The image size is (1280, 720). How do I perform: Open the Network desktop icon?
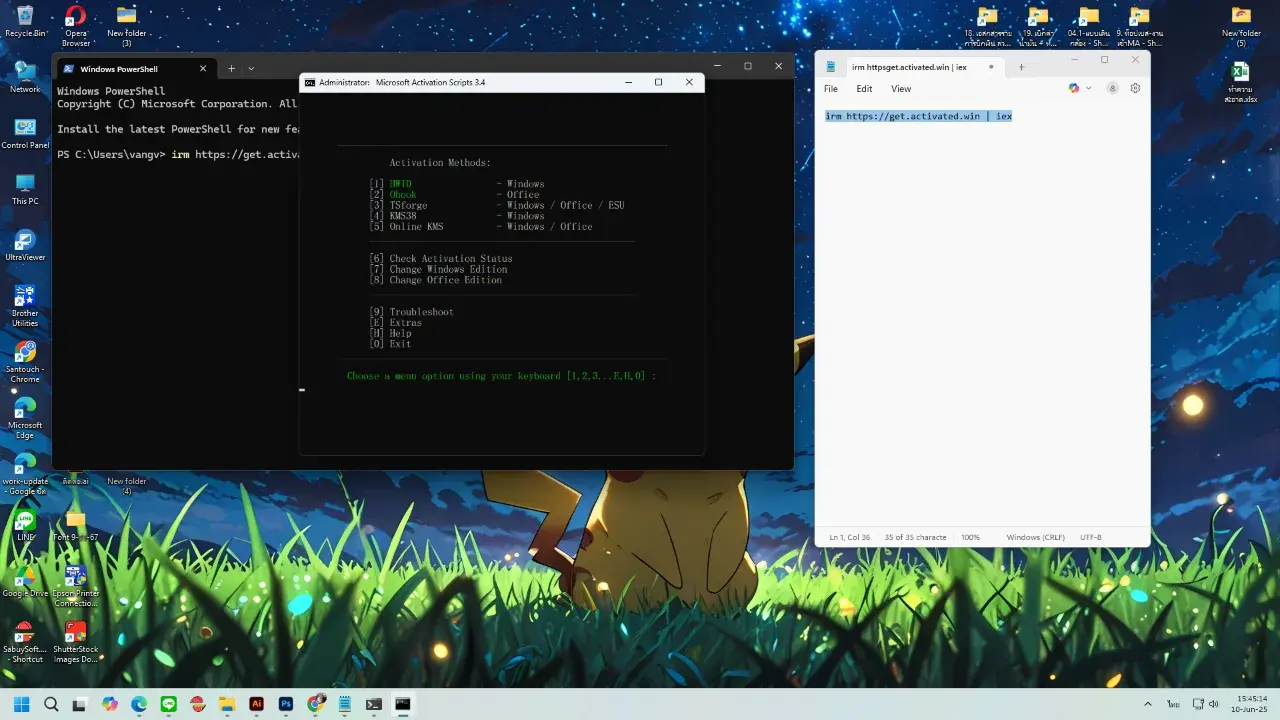point(25,77)
